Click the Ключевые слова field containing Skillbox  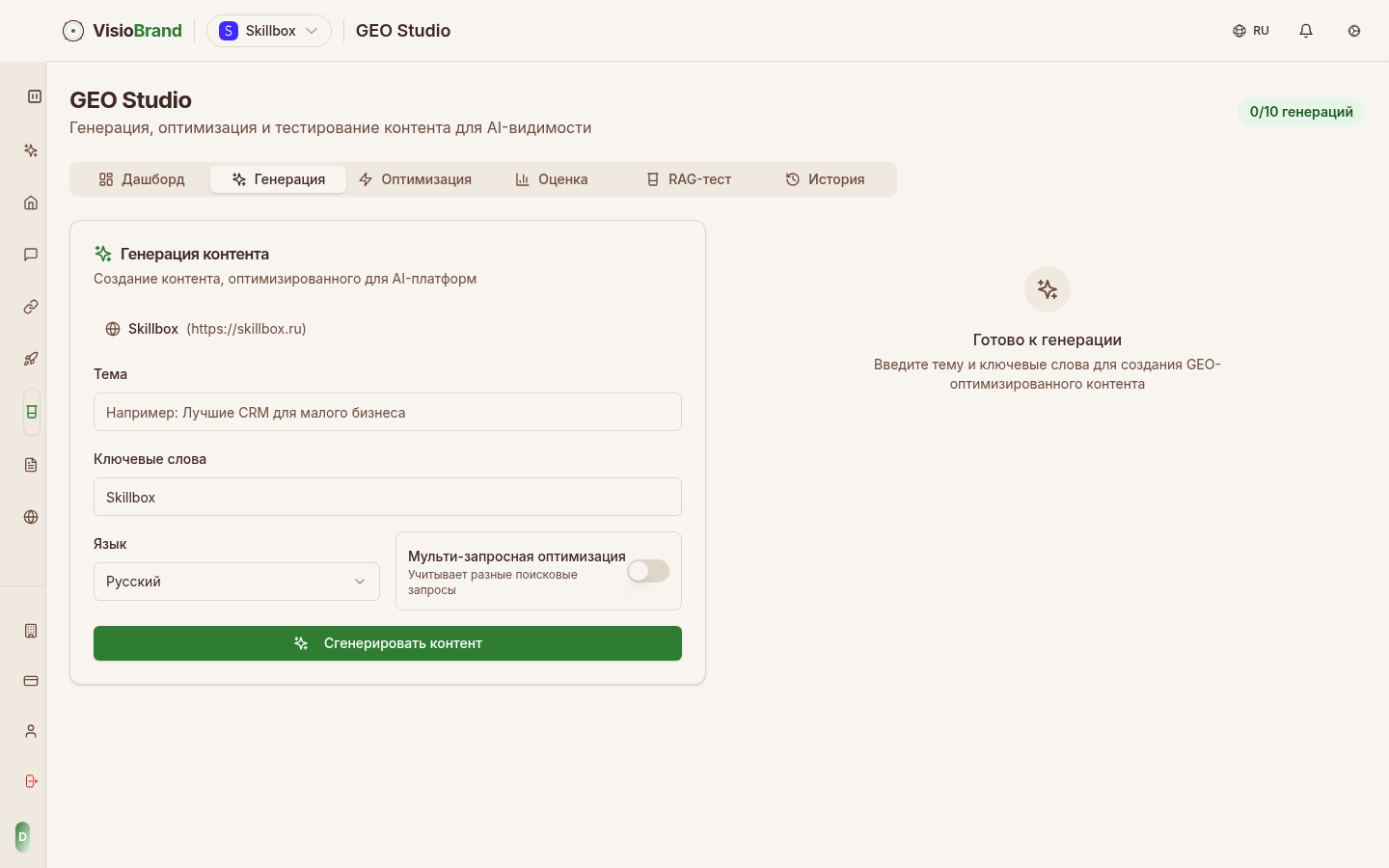click(x=388, y=497)
